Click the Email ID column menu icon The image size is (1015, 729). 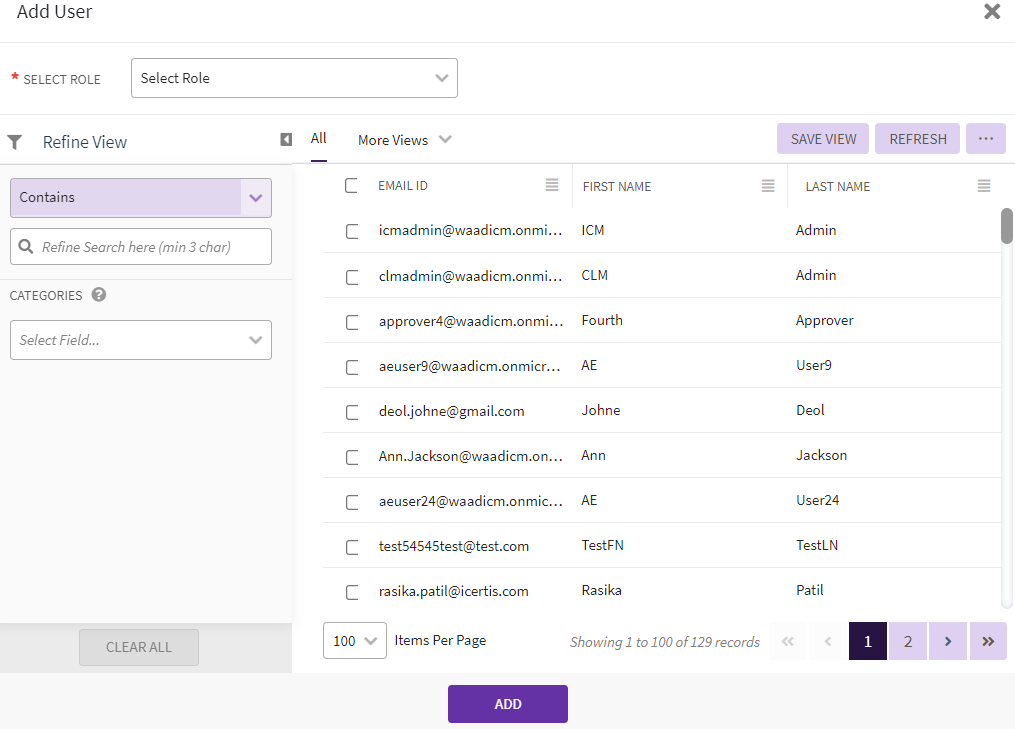point(552,186)
